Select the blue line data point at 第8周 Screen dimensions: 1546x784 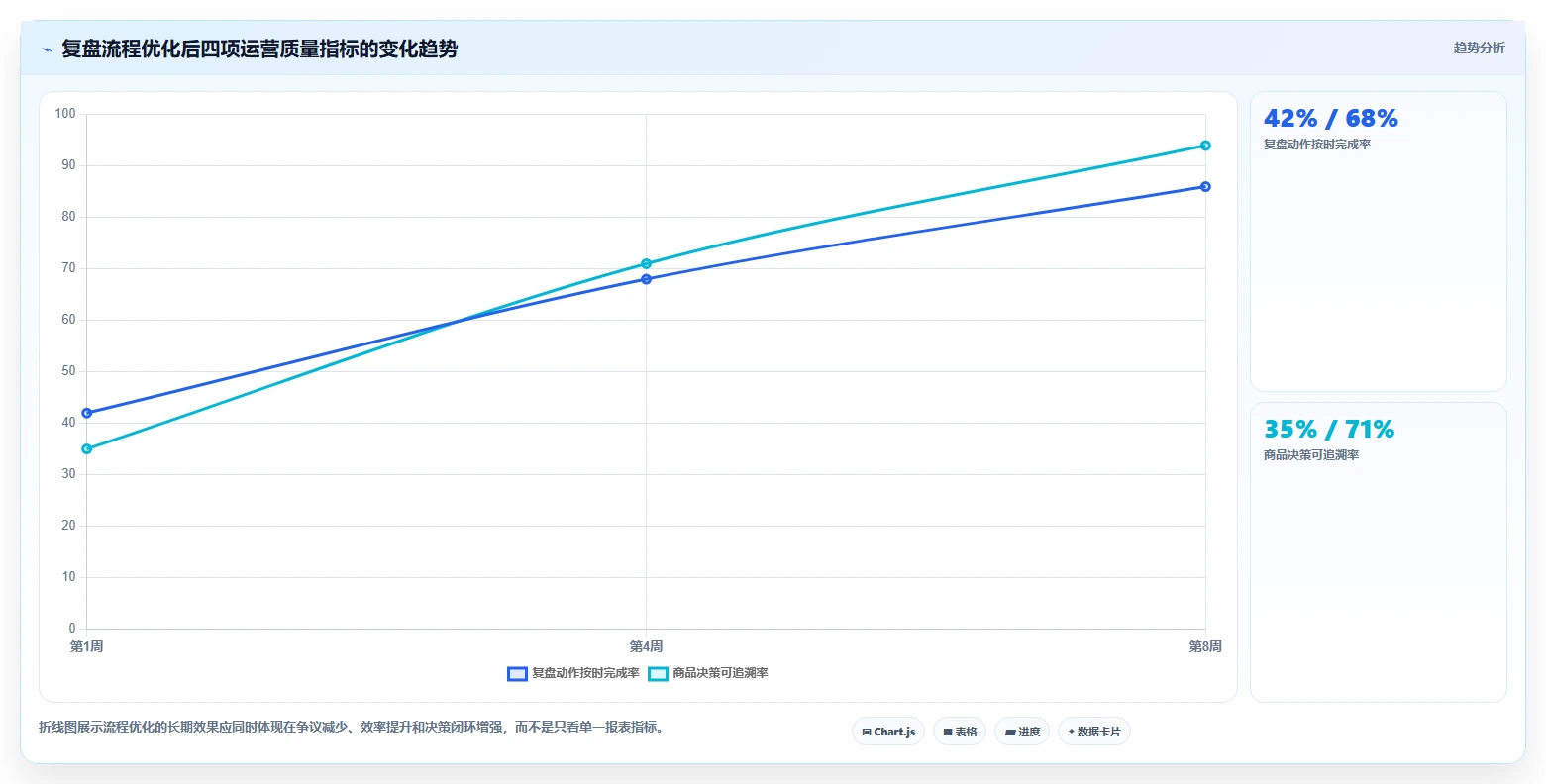click(x=1205, y=187)
